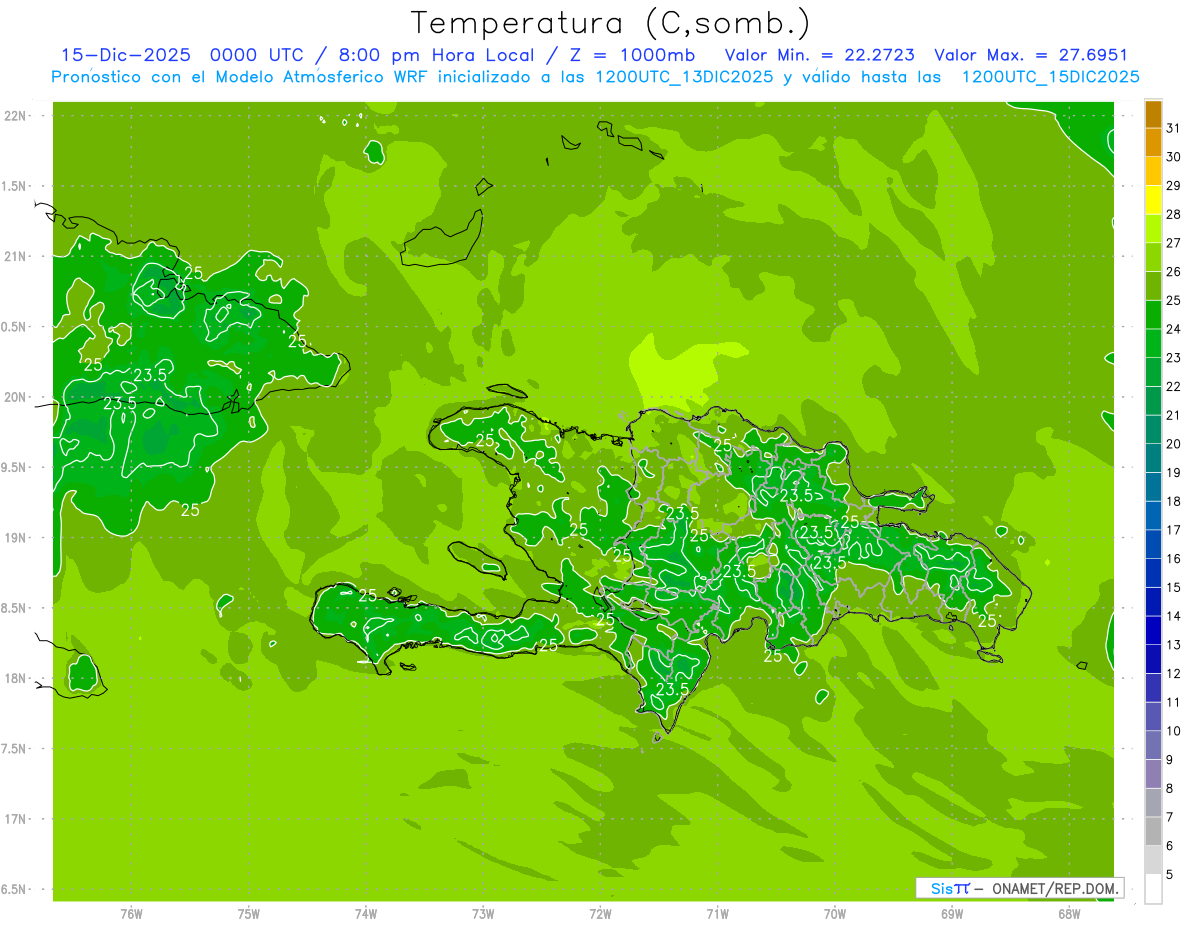Click the "19N" latitude axis label
Image resolution: width=1200 pixels, height=927 pixels.
(x=16, y=538)
